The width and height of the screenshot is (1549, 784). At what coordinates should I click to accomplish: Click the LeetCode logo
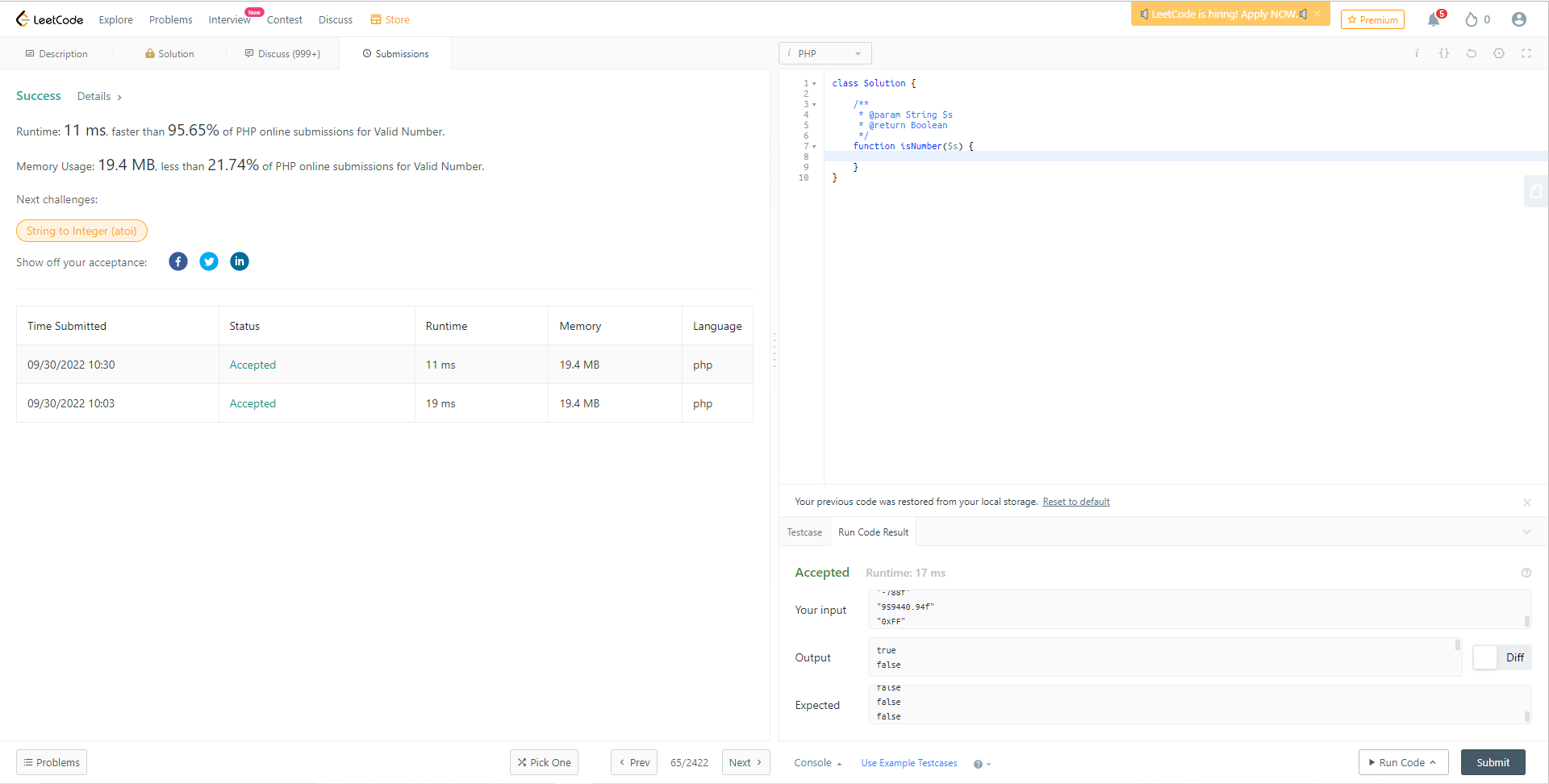[49, 19]
